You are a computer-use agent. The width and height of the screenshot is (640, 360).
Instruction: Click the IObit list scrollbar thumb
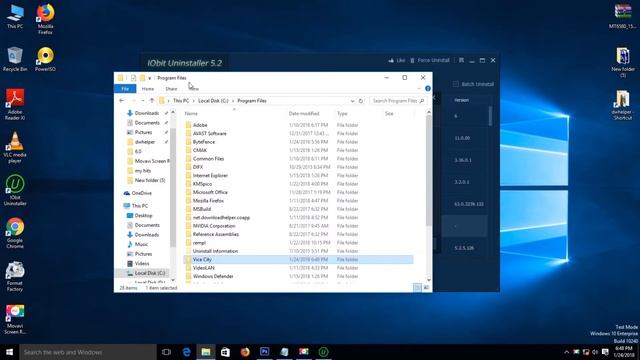(x=490, y=116)
